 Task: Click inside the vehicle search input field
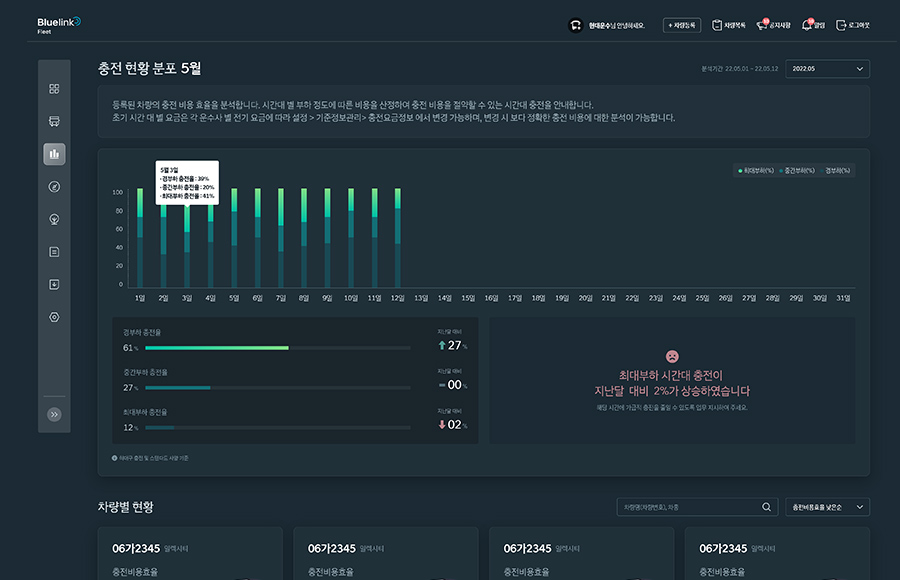[x=690, y=507]
